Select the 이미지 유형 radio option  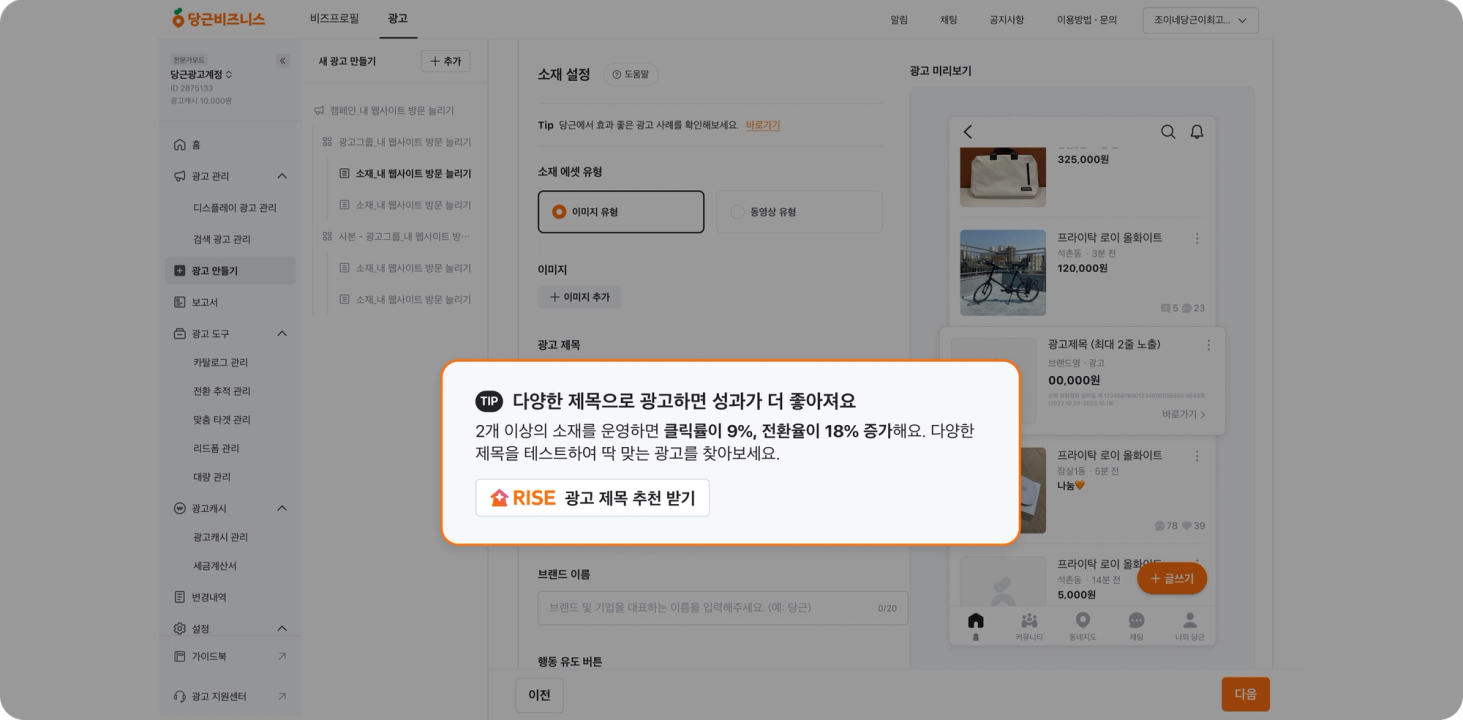pyautogui.click(x=620, y=212)
